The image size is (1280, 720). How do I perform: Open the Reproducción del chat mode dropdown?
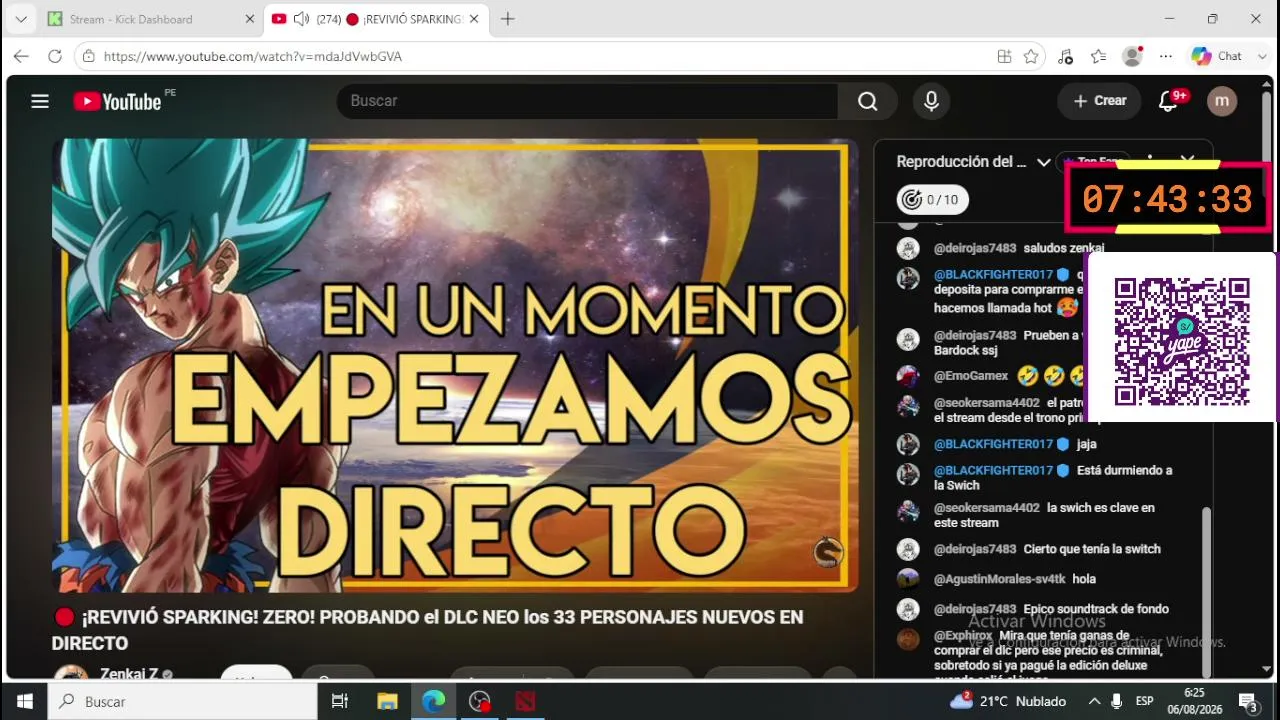click(1043, 162)
